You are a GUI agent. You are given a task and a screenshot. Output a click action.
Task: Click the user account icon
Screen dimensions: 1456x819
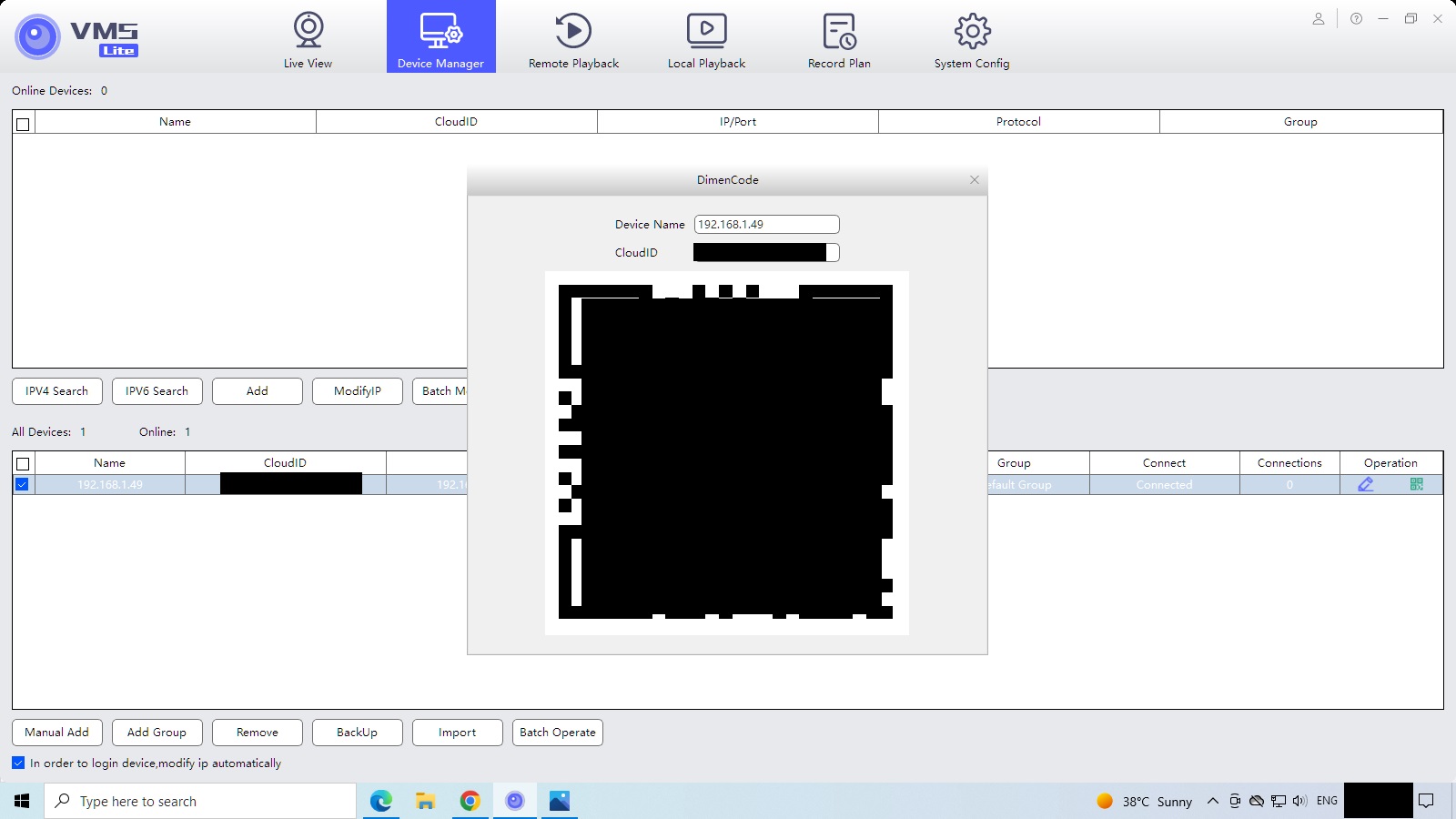coord(1318,19)
